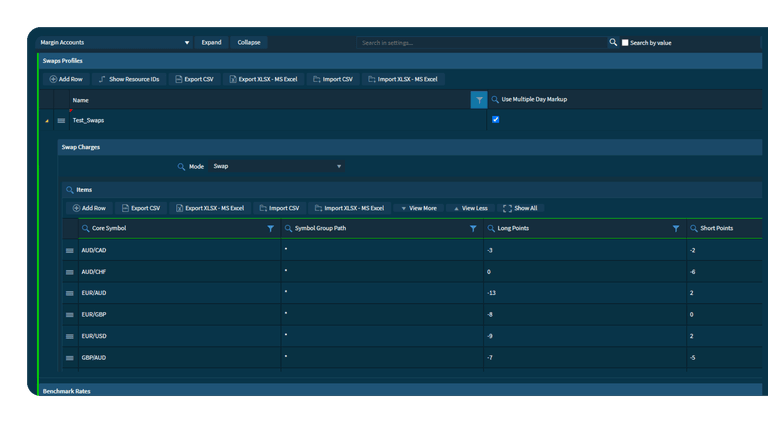The width and height of the screenshot is (768, 421).
Task: Click the Symbol Group Path cell for EUR/GBP
Action: pyautogui.click(x=382, y=314)
